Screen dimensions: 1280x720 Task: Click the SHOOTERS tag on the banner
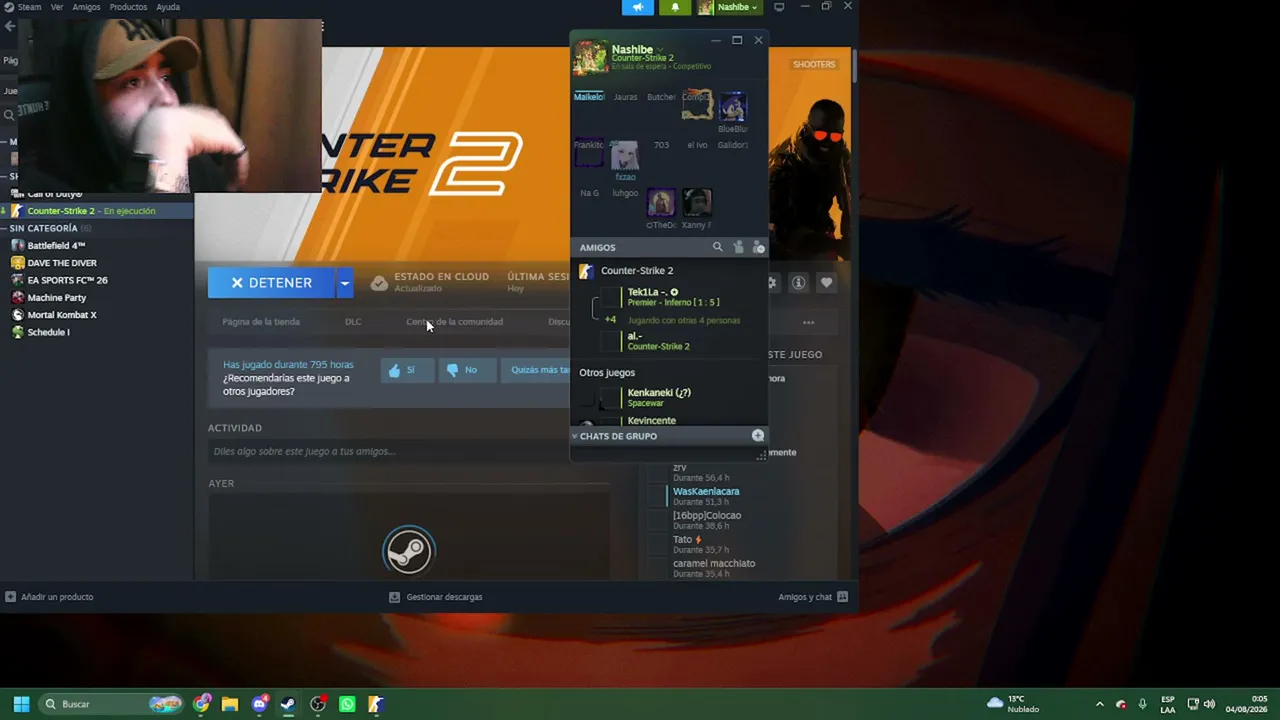(814, 64)
